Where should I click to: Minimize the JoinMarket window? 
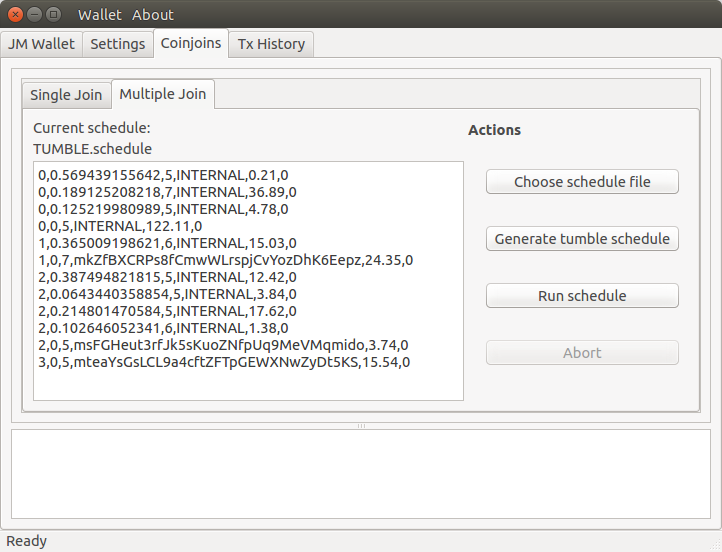pyautogui.click(x=34, y=14)
